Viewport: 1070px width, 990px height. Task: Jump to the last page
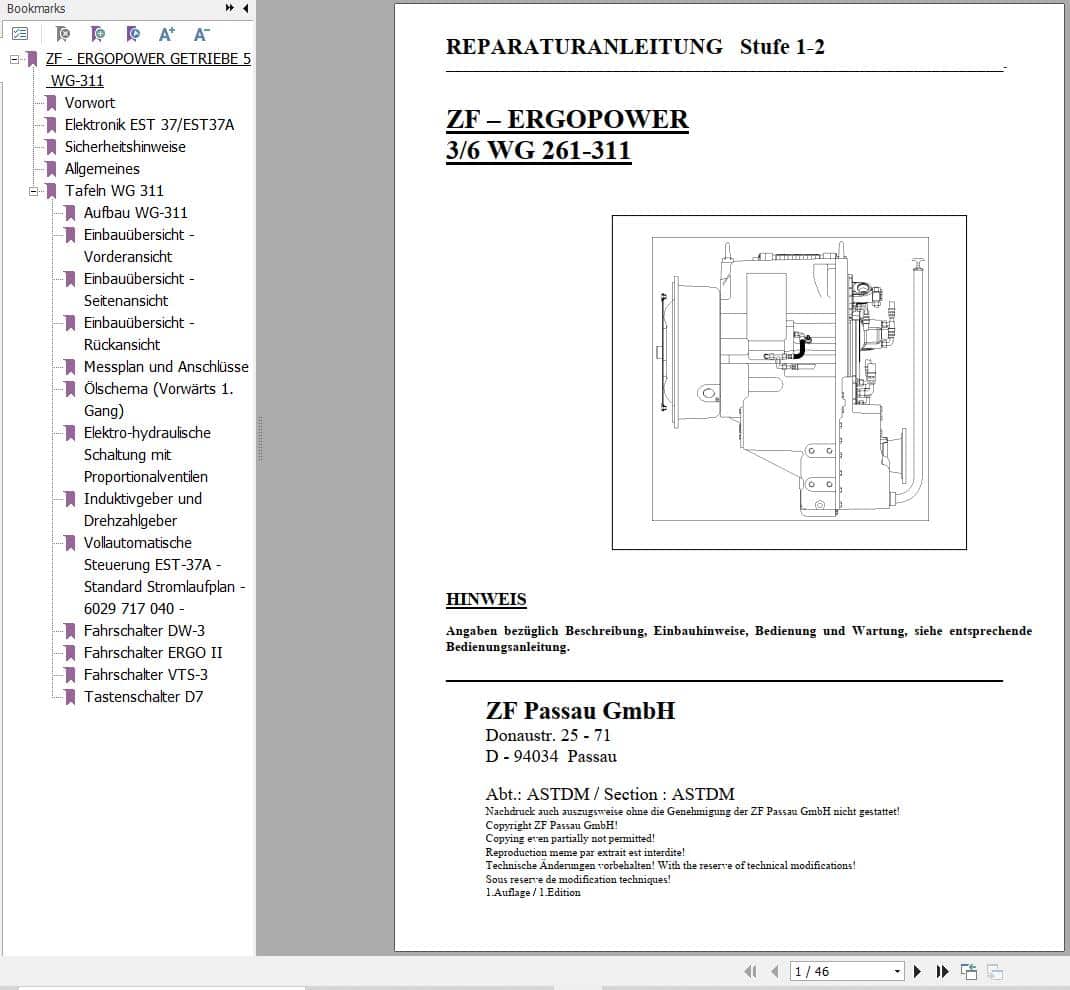(942, 971)
